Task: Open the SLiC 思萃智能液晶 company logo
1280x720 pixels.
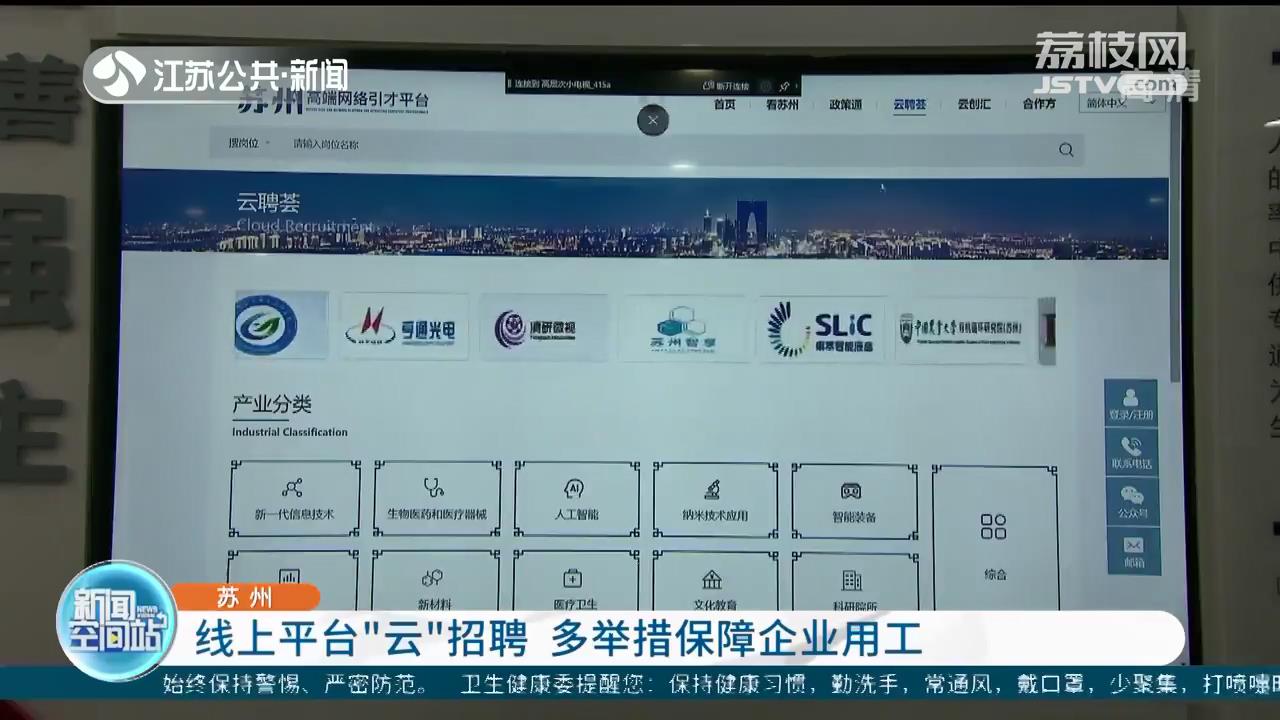Action: 821,329
